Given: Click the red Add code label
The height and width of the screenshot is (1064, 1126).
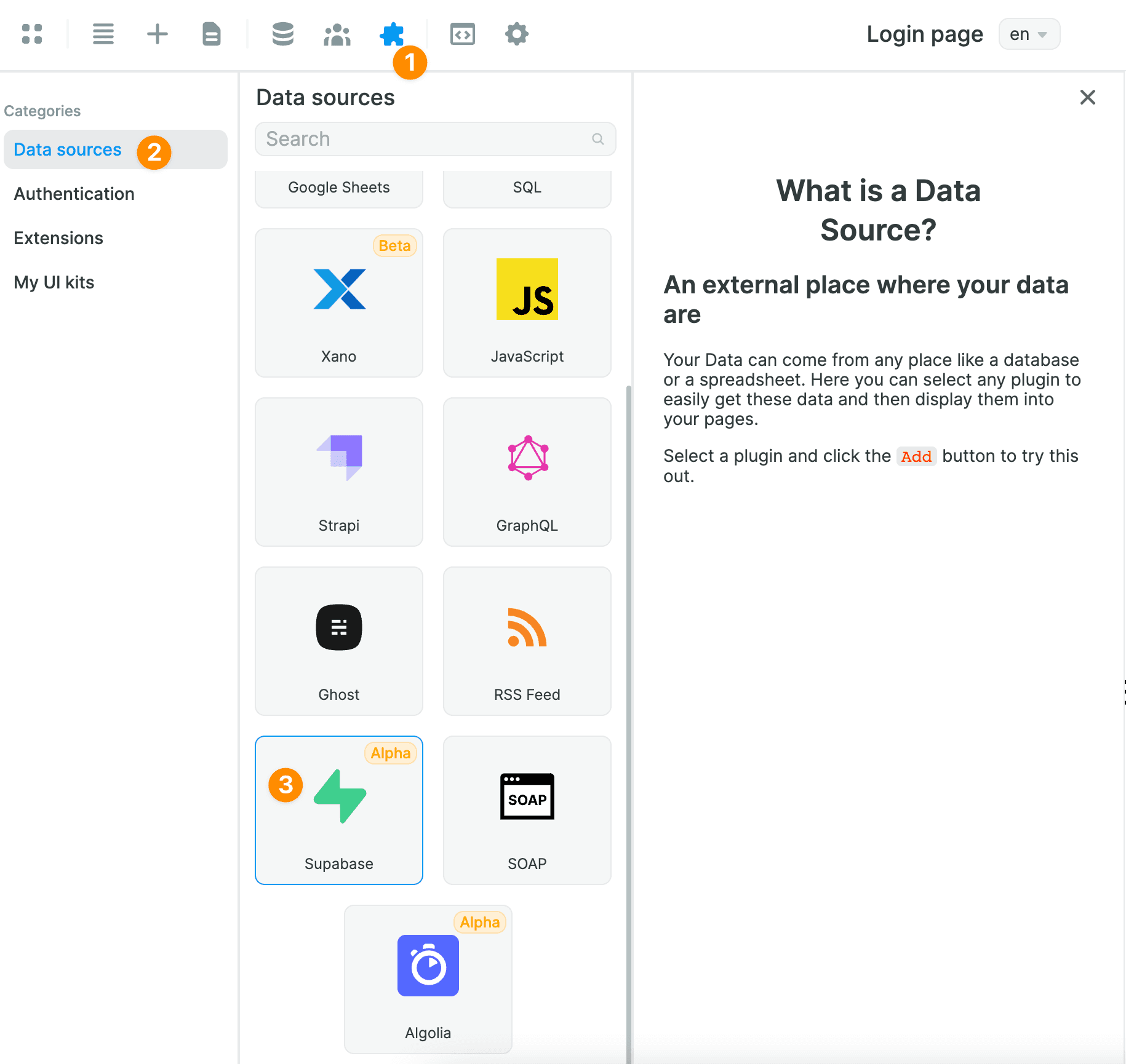Looking at the screenshot, I should pos(916,456).
